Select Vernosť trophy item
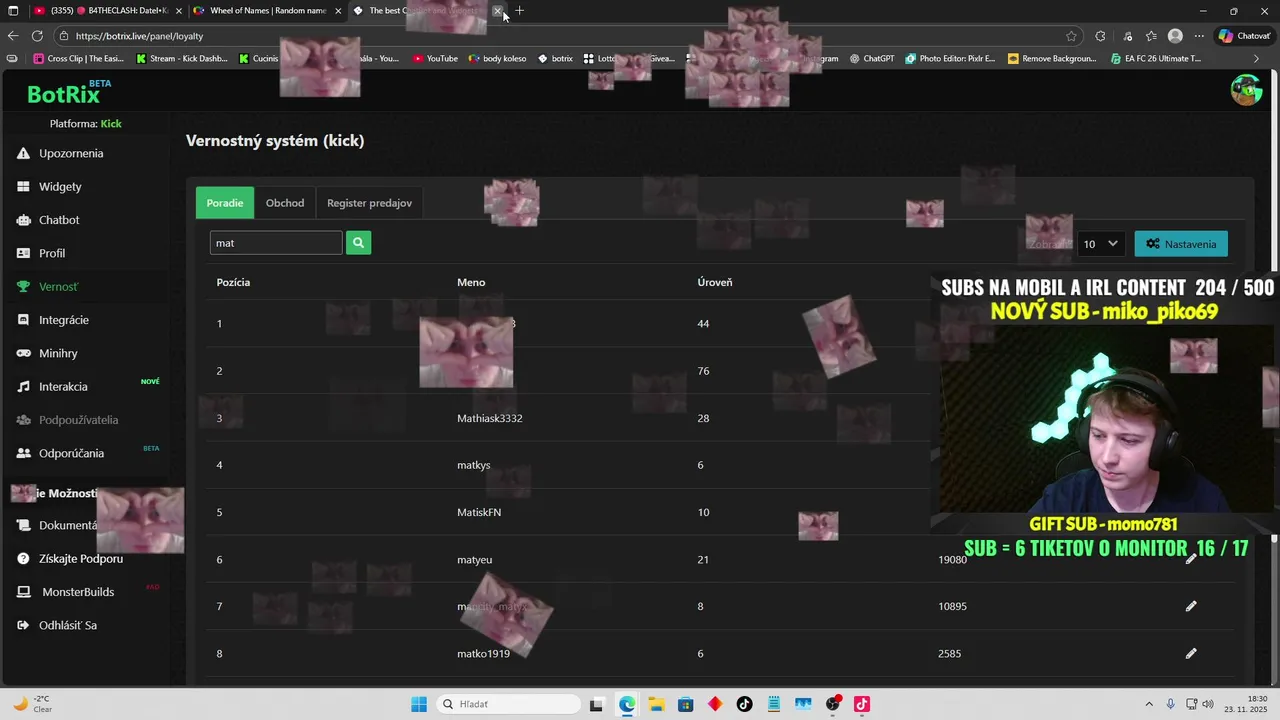 click(58, 286)
